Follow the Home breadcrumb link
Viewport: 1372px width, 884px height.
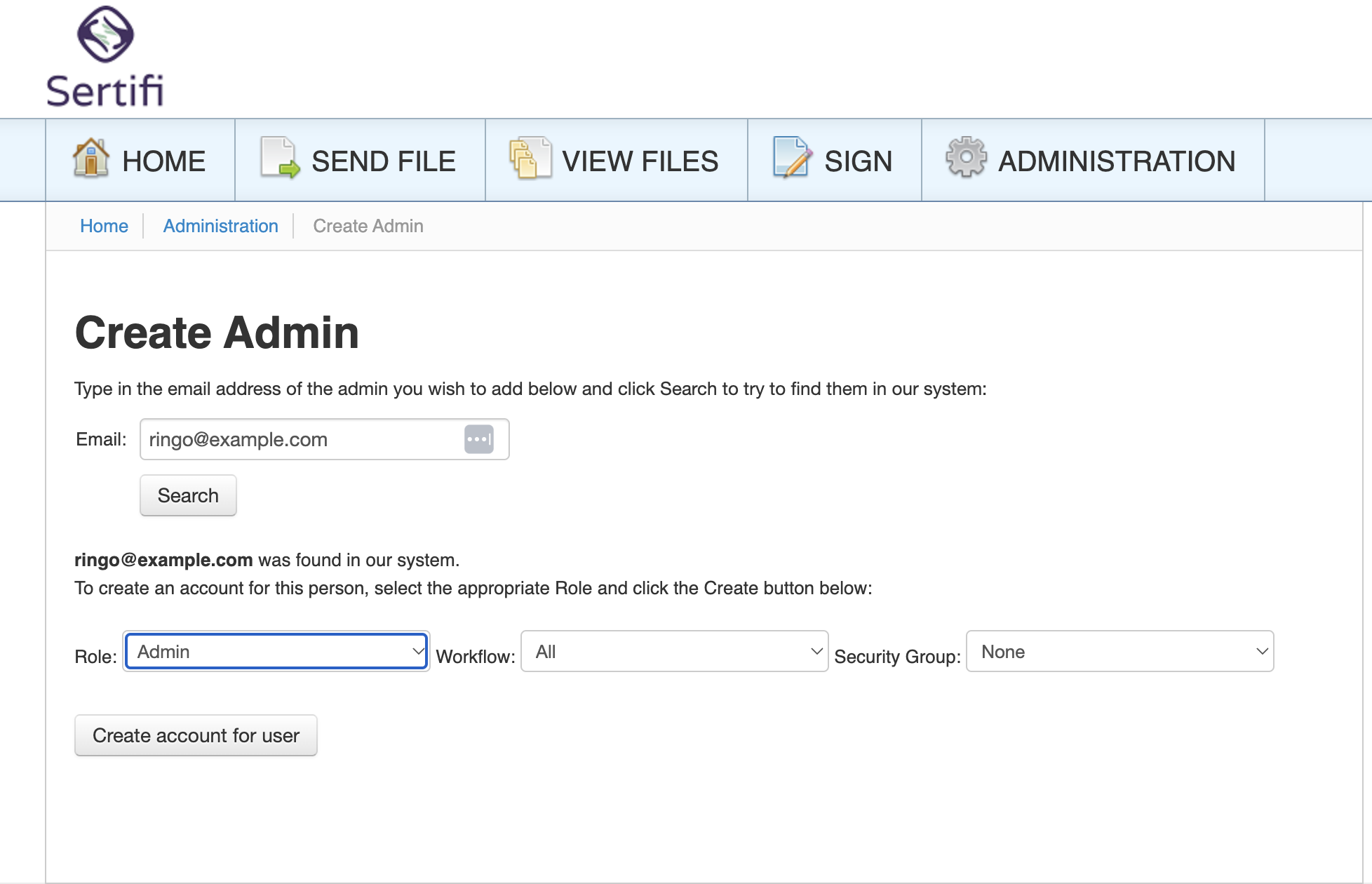(x=104, y=226)
